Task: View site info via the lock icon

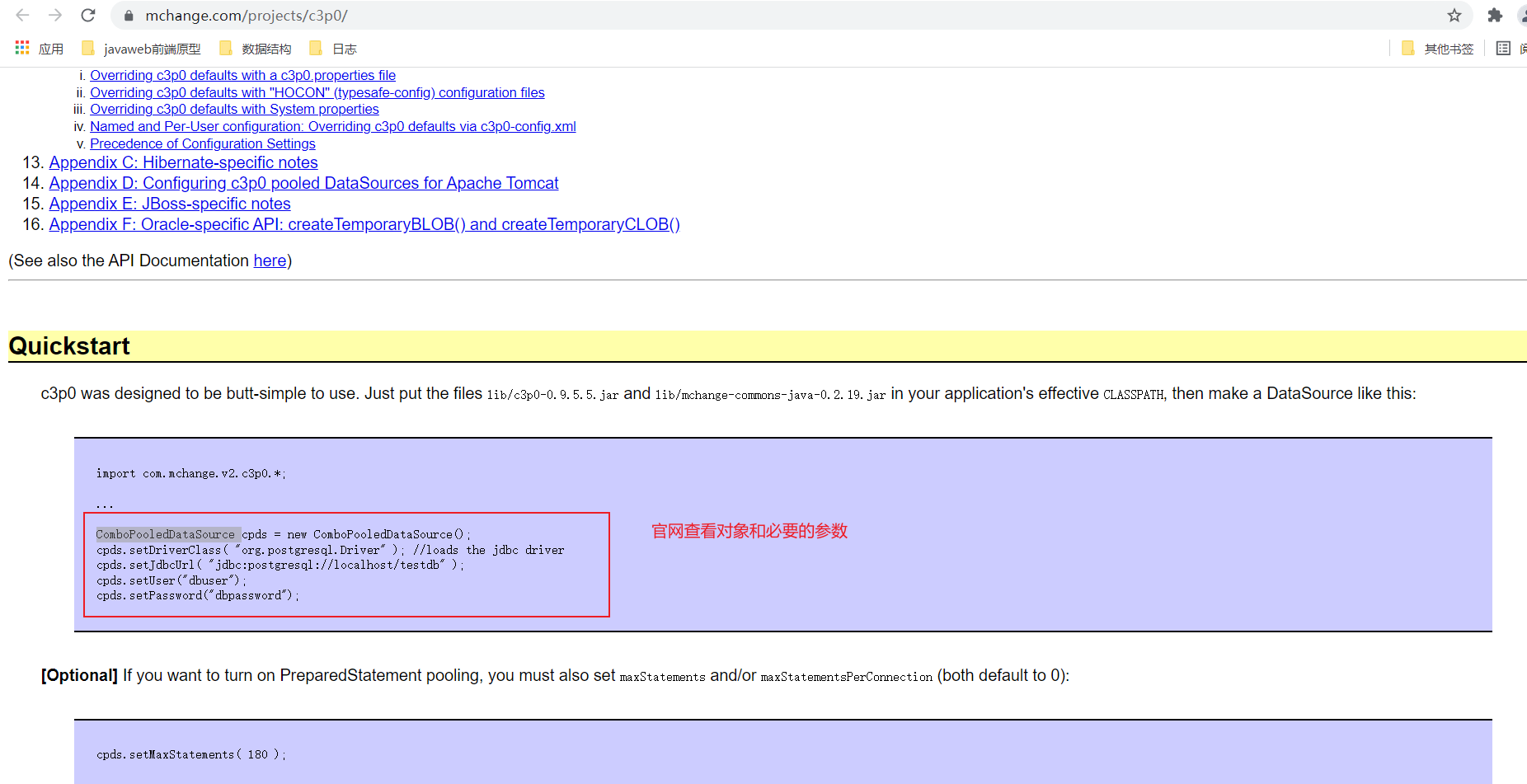Action: (128, 16)
